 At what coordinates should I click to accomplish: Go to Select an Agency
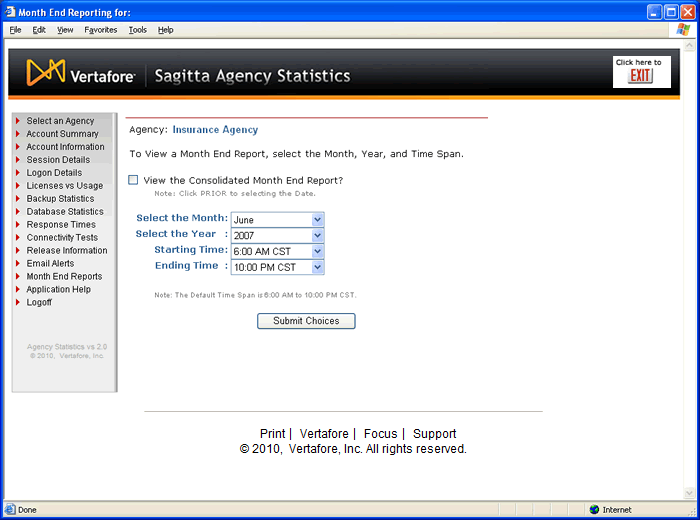coord(60,121)
